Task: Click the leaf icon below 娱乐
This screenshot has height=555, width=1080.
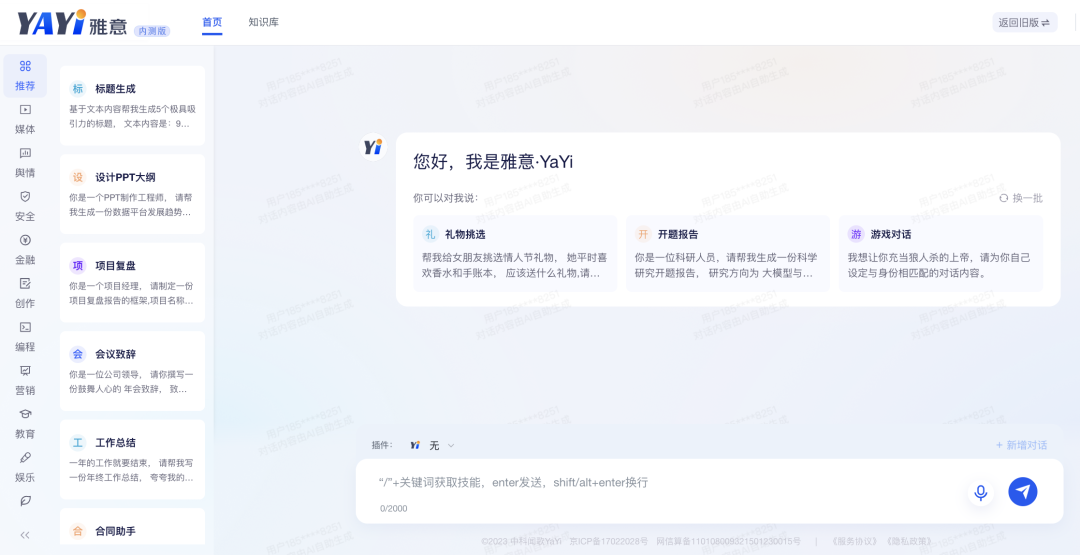Action: click(25, 501)
